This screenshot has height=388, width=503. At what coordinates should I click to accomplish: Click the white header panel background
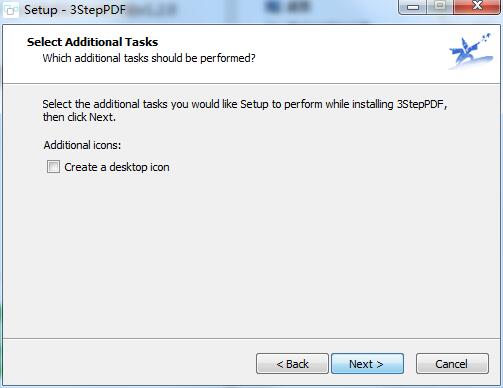pyautogui.click(x=333, y=53)
